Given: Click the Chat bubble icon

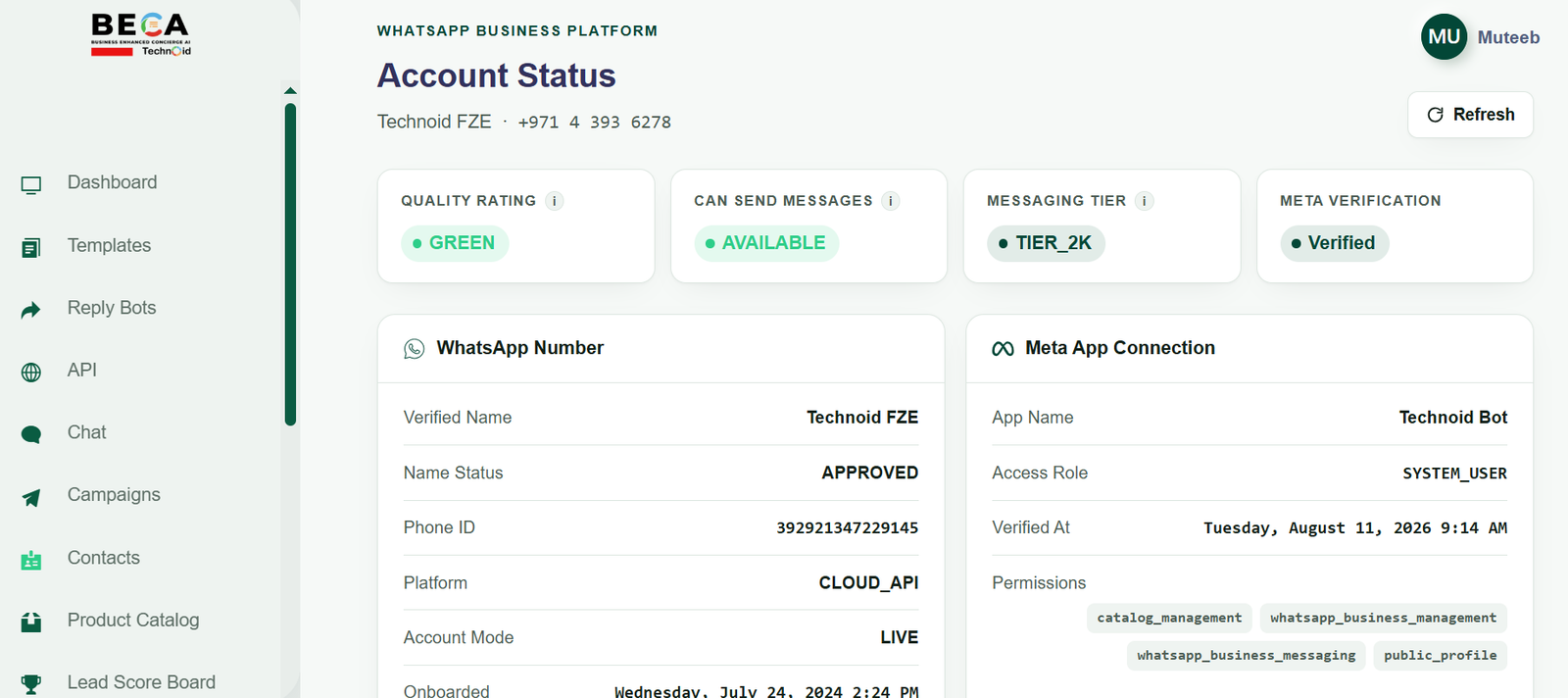Looking at the screenshot, I should click(31, 434).
